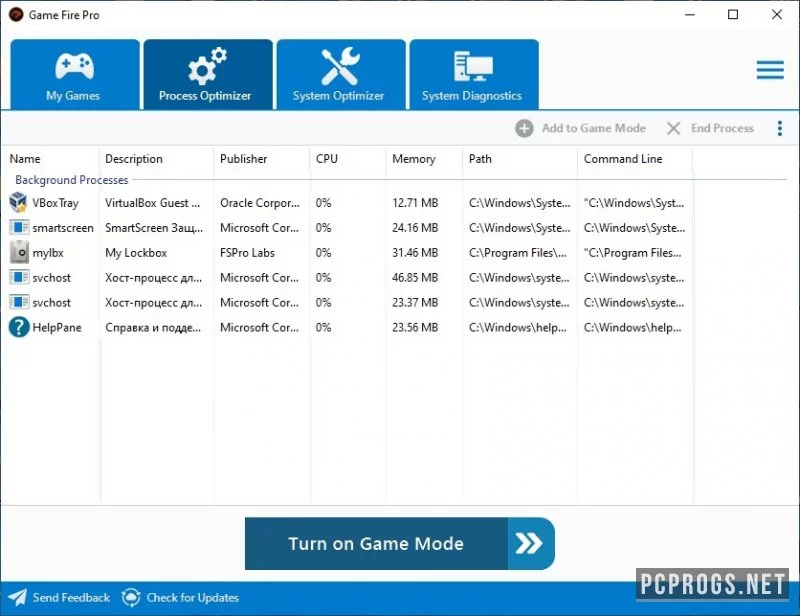Select the HelpPane process name

pyautogui.click(x=57, y=328)
